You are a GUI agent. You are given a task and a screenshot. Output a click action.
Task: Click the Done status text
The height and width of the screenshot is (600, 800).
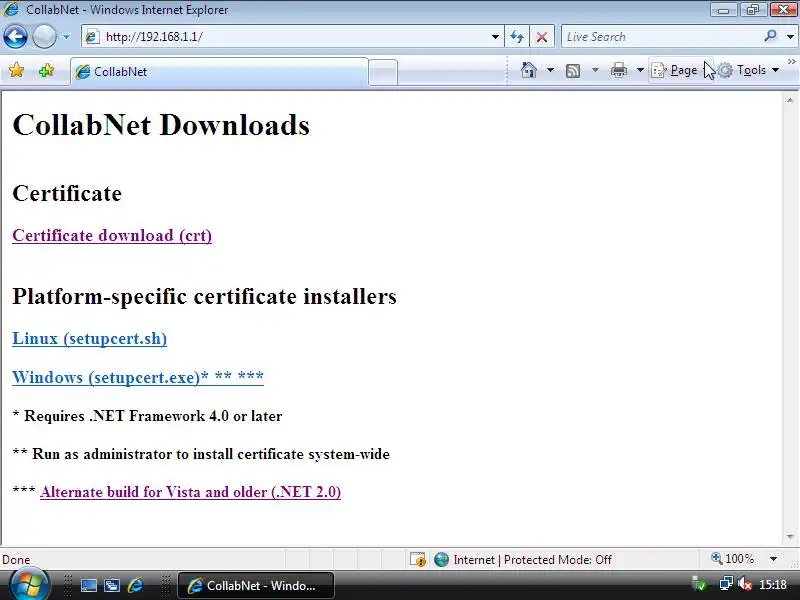coord(16,560)
